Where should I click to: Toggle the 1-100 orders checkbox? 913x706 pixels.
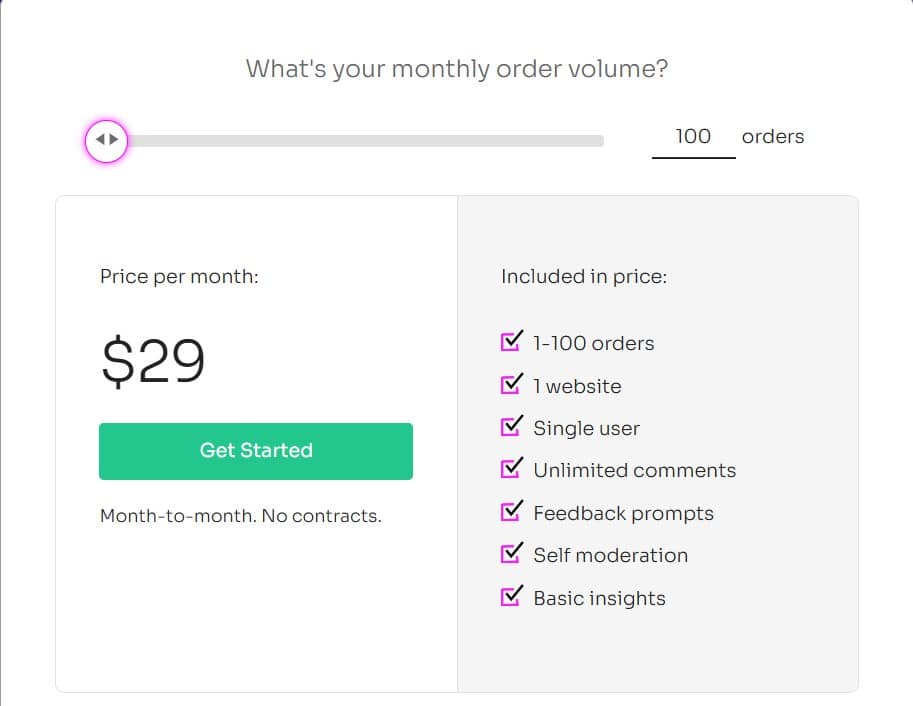click(x=509, y=341)
